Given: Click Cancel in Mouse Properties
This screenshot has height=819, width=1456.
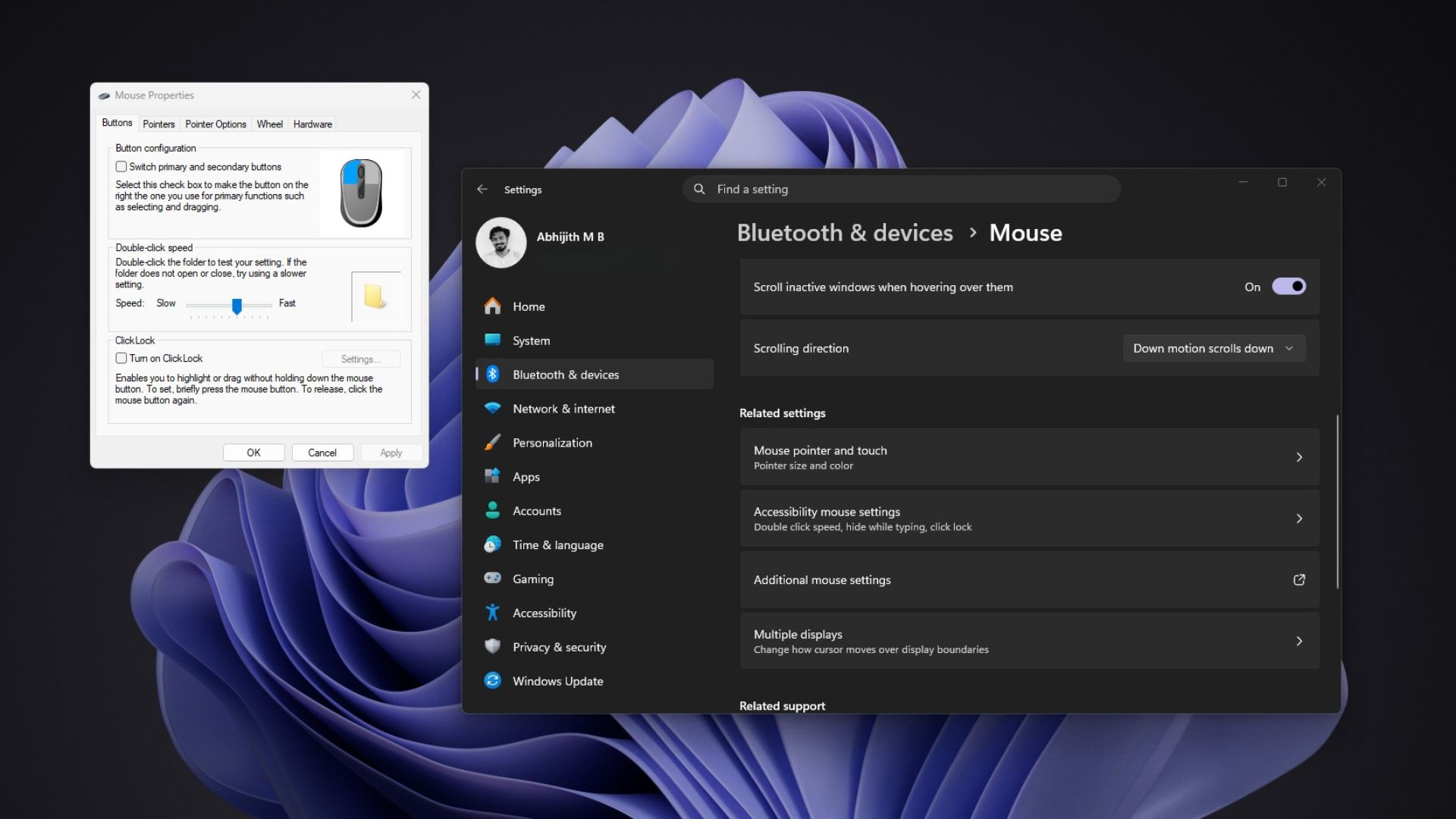Looking at the screenshot, I should 322,453.
